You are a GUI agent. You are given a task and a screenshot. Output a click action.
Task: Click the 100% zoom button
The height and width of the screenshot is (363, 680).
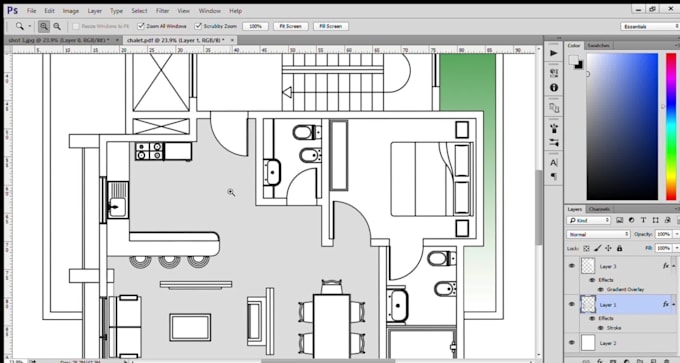[x=255, y=26]
